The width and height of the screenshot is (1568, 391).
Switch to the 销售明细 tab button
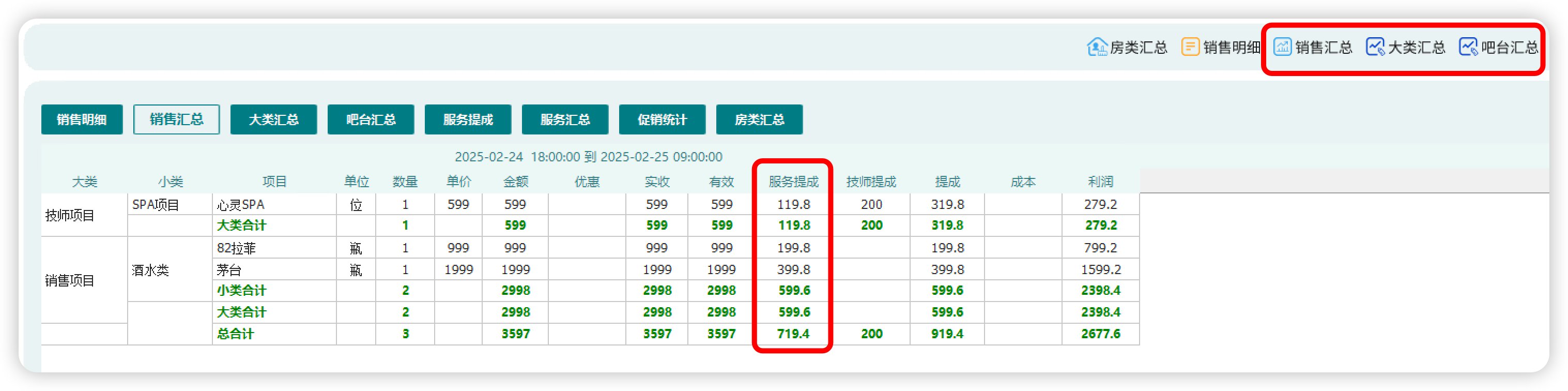(82, 119)
